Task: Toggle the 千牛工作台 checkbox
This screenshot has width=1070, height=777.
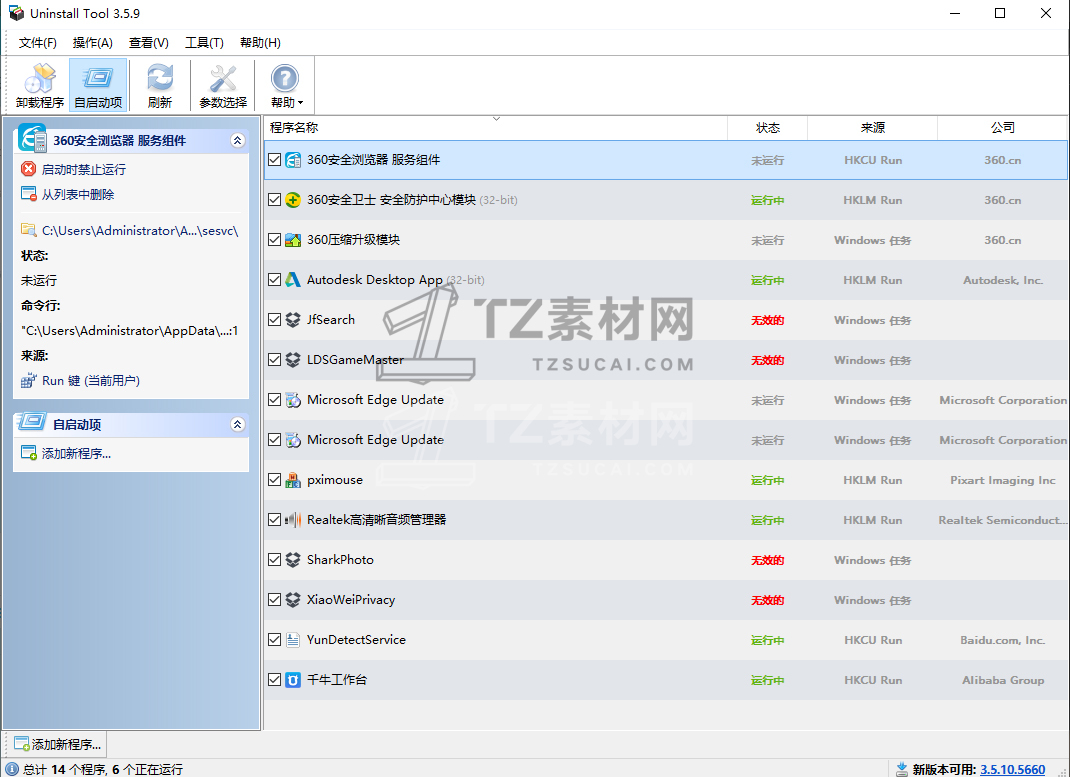Action: (x=274, y=679)
